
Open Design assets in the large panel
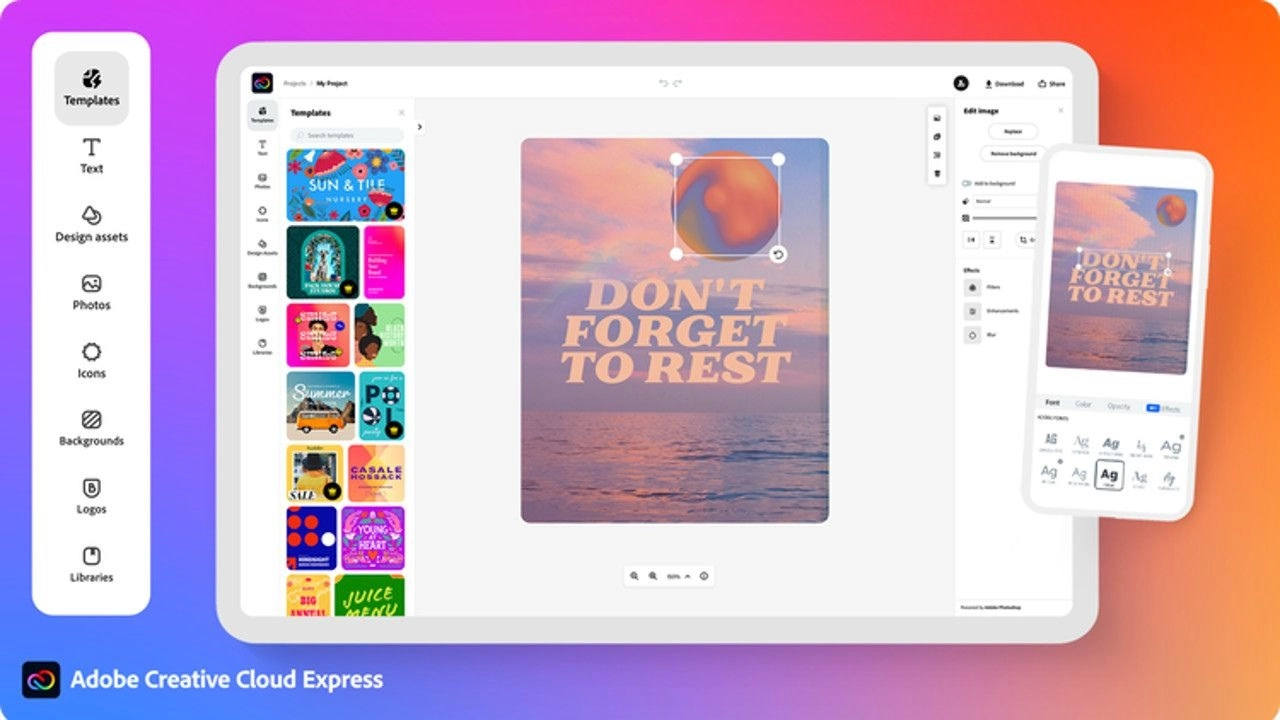[91, 224]
